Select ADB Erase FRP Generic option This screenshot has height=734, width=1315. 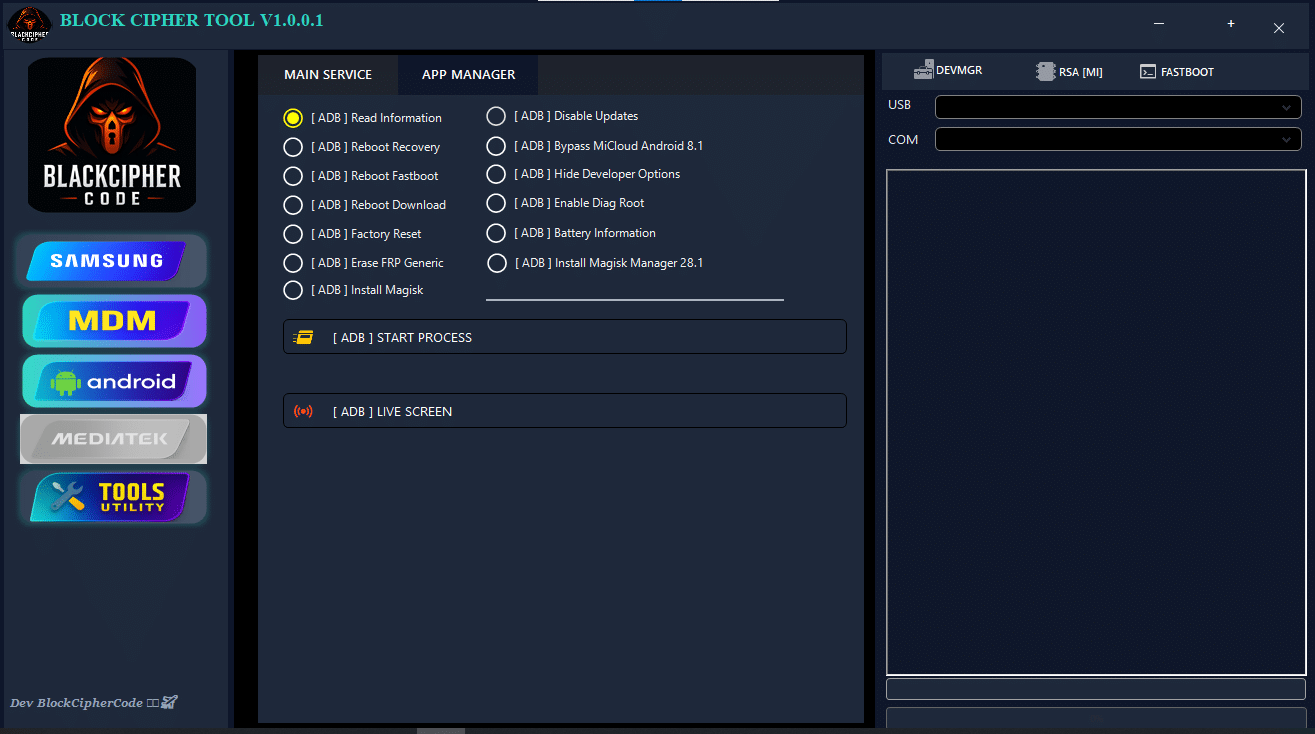293,263
